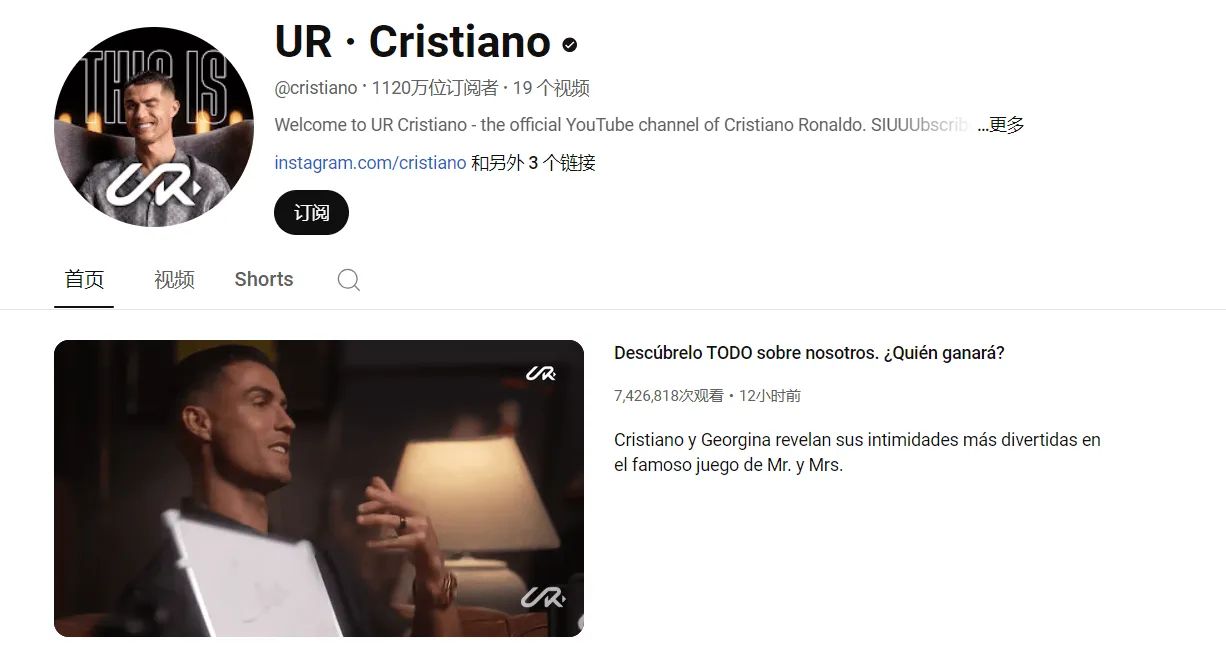The height and width of the screenshot is (661, 1226).
Task: Subscribe with the 订阅 button
Action: (x=311, y=212)
